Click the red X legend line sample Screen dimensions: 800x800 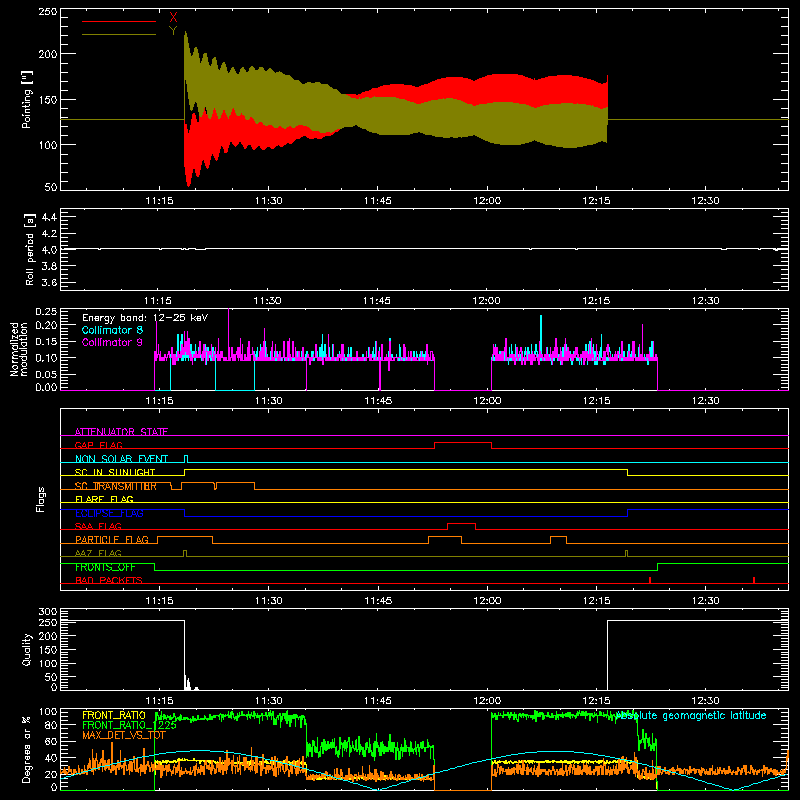119,21
